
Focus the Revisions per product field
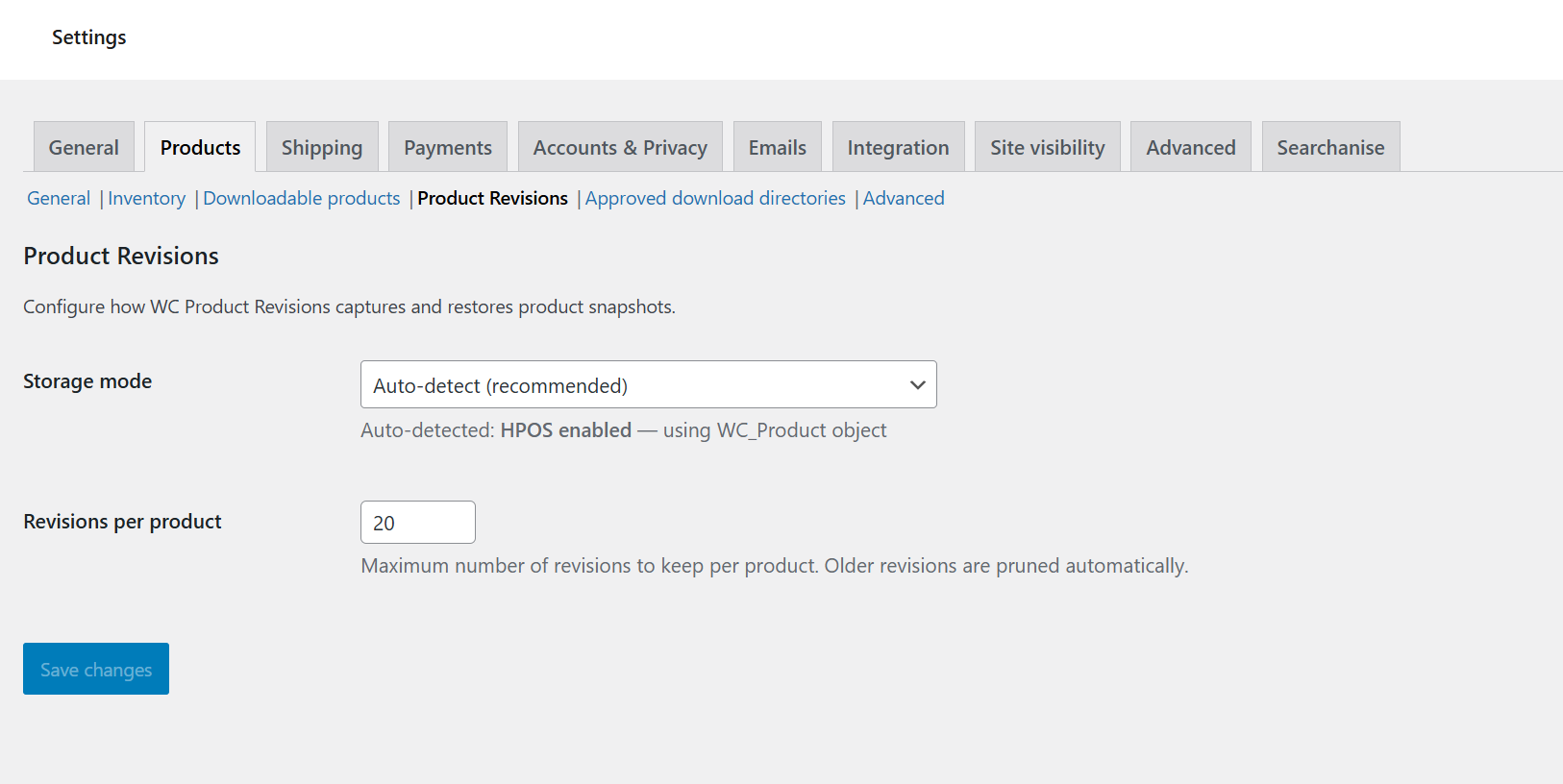[x=417, y=523]
